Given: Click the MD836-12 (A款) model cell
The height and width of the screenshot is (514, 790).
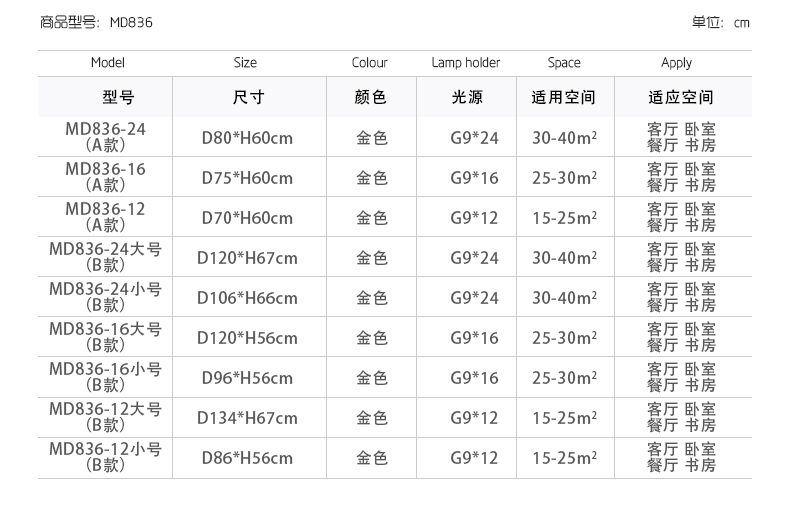Looking at the screenshot, I should point(105,217).
